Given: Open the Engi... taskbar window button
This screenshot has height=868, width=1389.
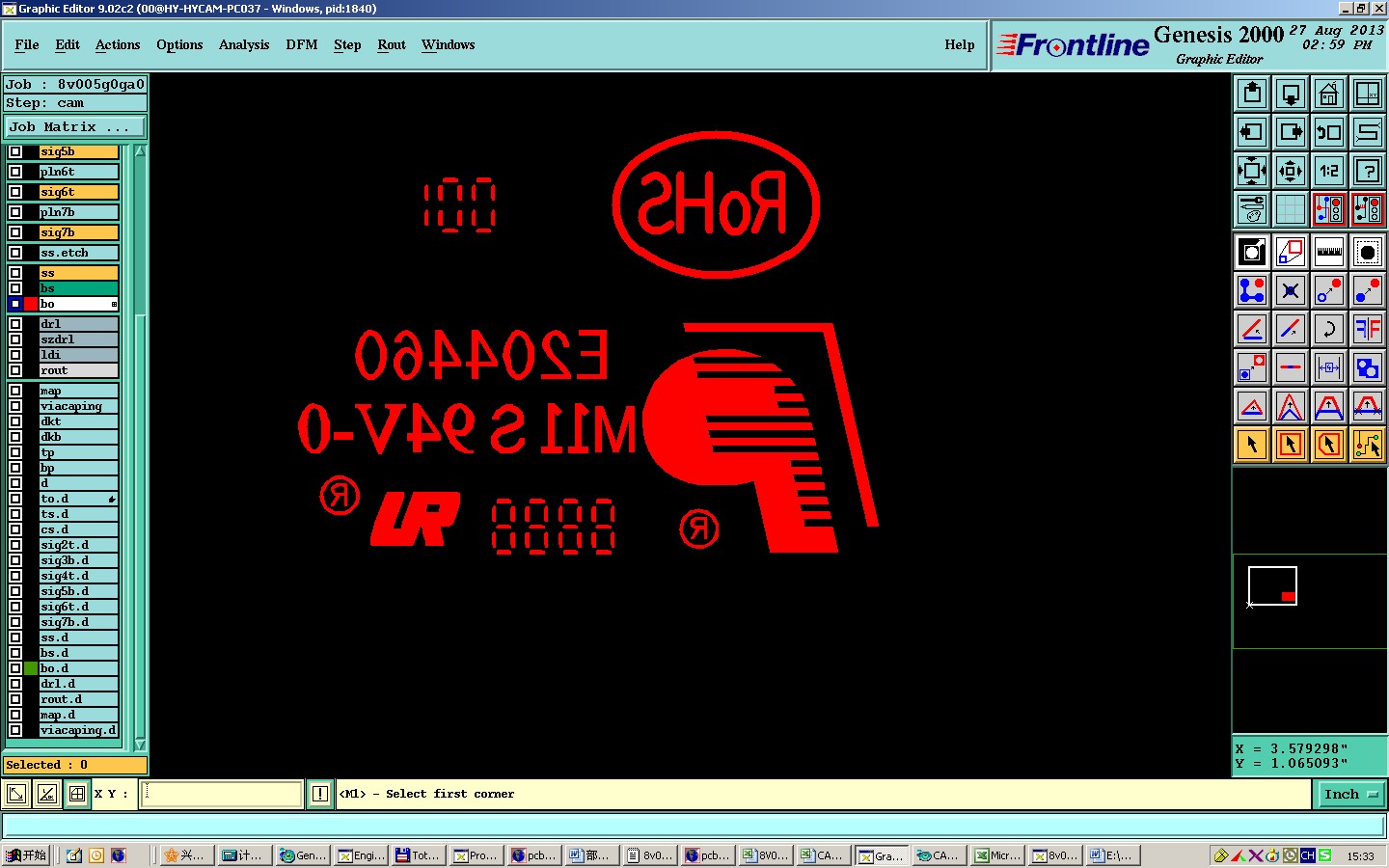Looking at the screenshot, I should coord(361,855).
